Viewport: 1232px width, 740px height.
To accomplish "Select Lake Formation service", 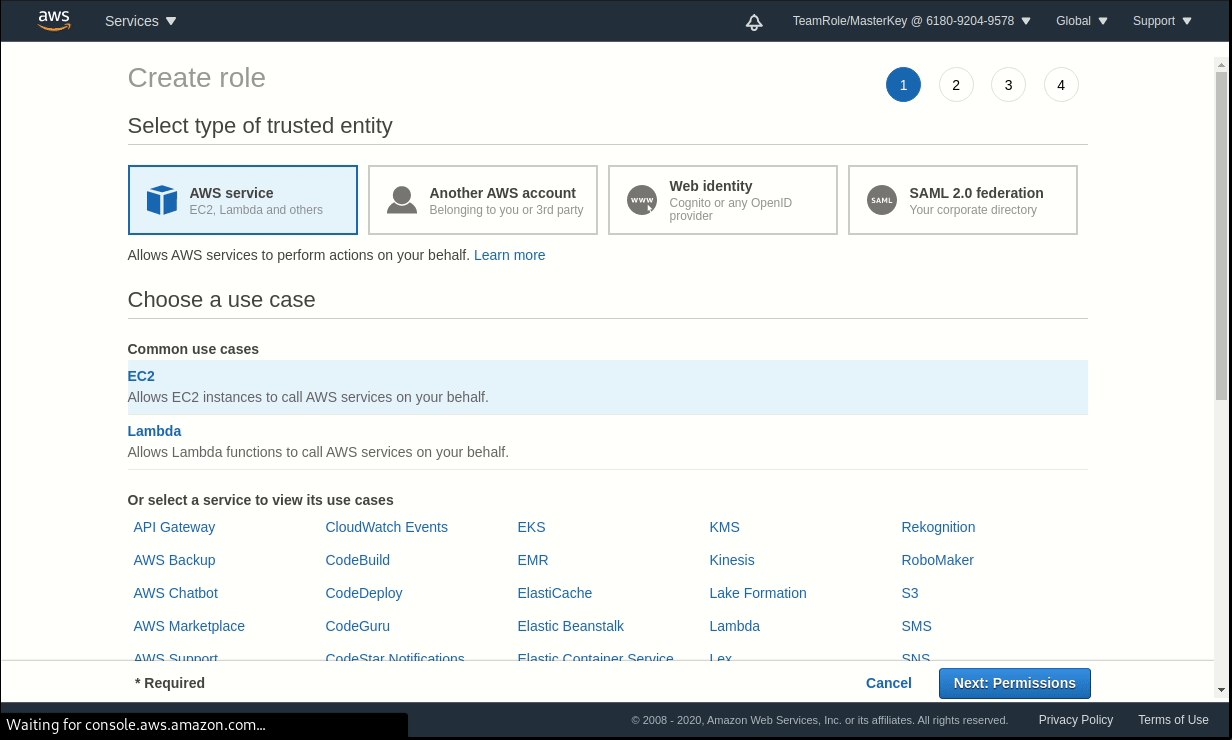I will tap(758, 593).
